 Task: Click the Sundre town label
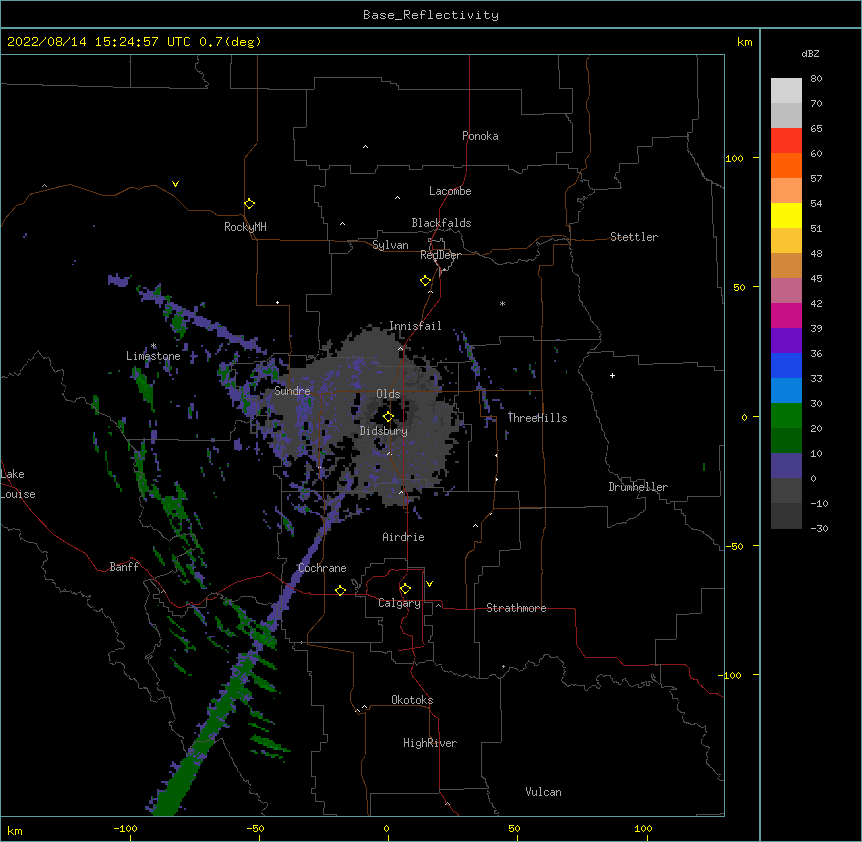tap(292, 391)
